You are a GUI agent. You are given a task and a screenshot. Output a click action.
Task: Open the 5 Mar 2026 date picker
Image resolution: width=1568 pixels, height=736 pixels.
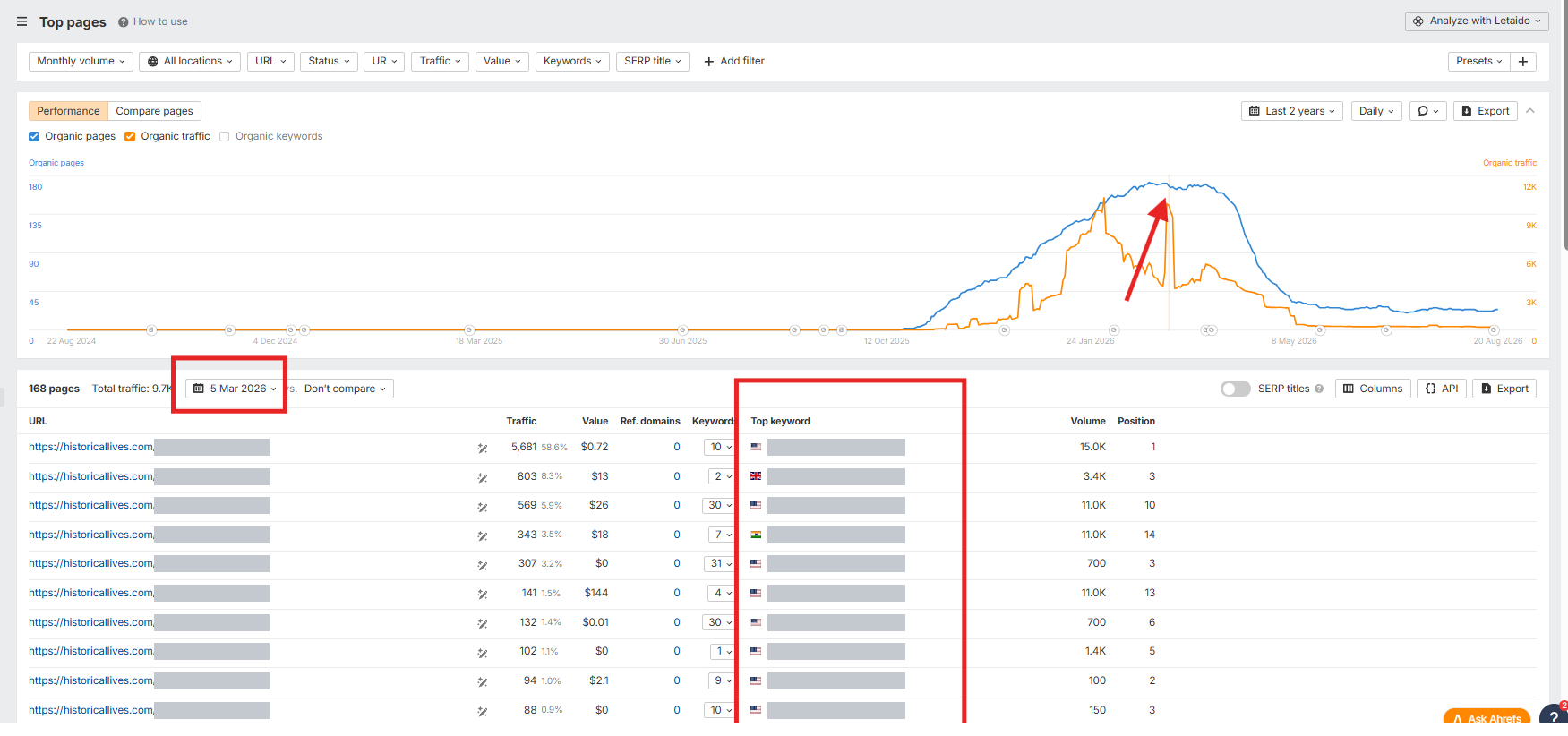(x=236, y=389)
